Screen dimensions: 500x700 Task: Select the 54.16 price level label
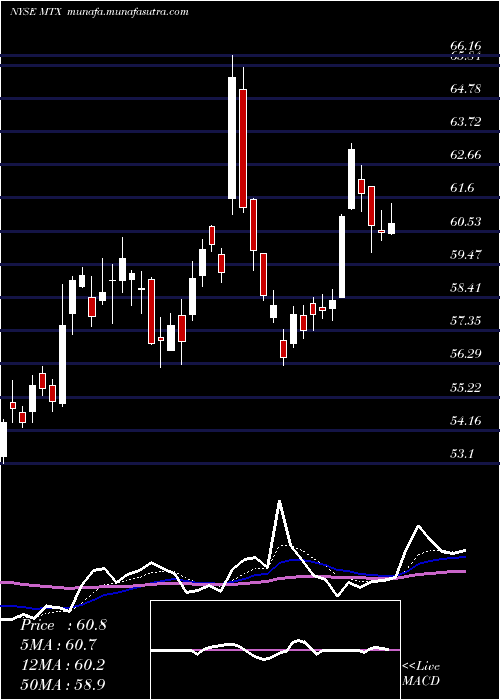466,421
